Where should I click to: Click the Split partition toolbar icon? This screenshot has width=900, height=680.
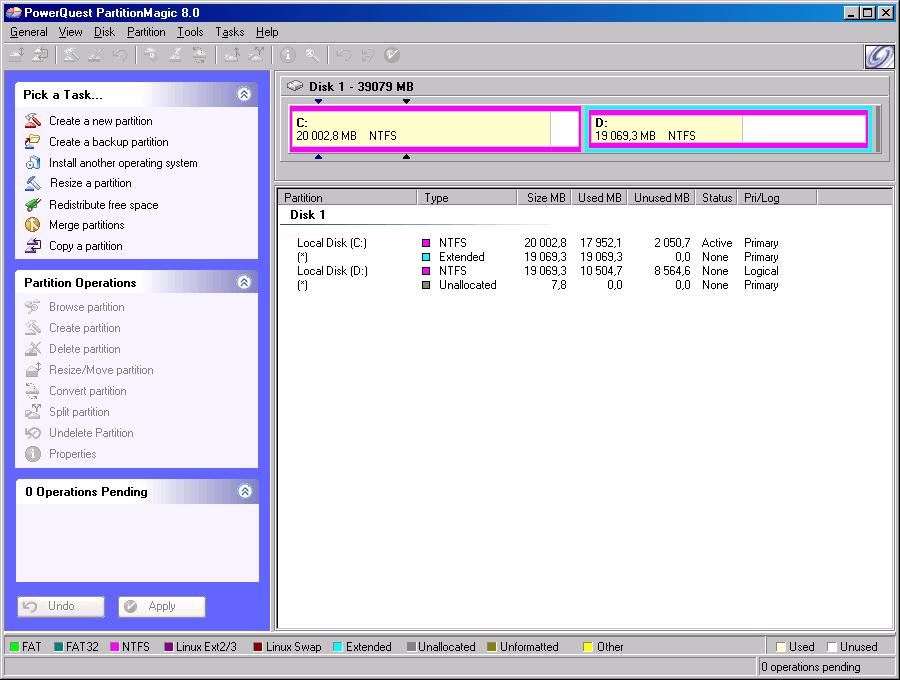tap(256, 55)
